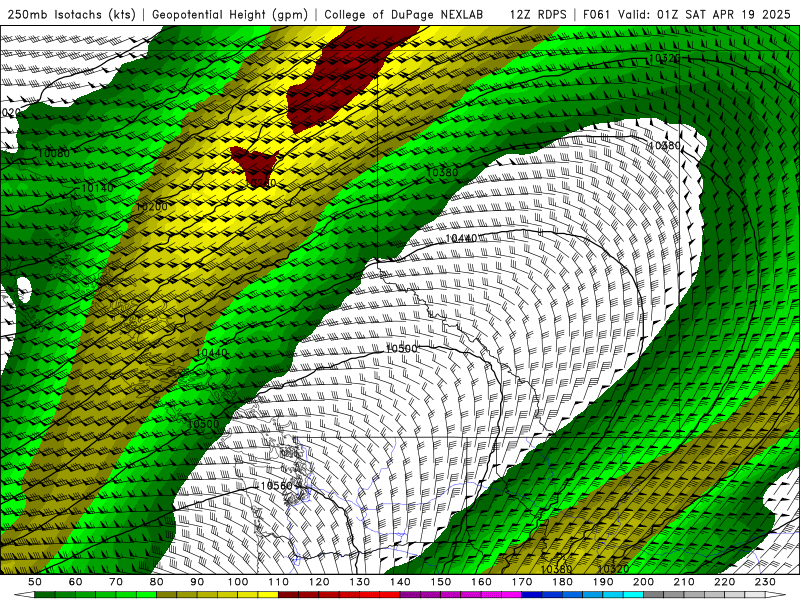
Task: Click the colorbar label 170
Action: pos(522,582)
